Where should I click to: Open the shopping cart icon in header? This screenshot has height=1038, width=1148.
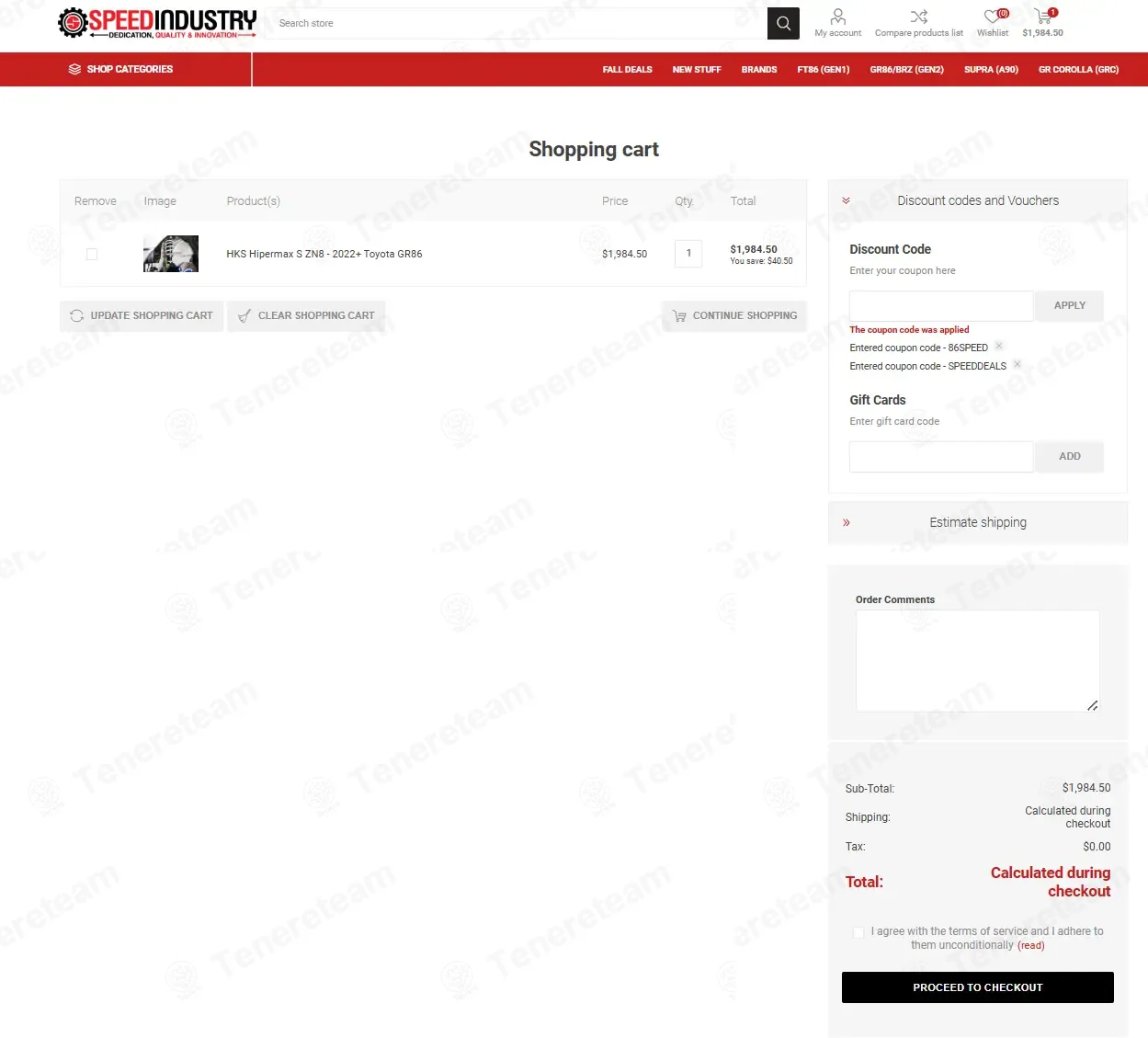pyautogui.click(x=1043, y=16)
